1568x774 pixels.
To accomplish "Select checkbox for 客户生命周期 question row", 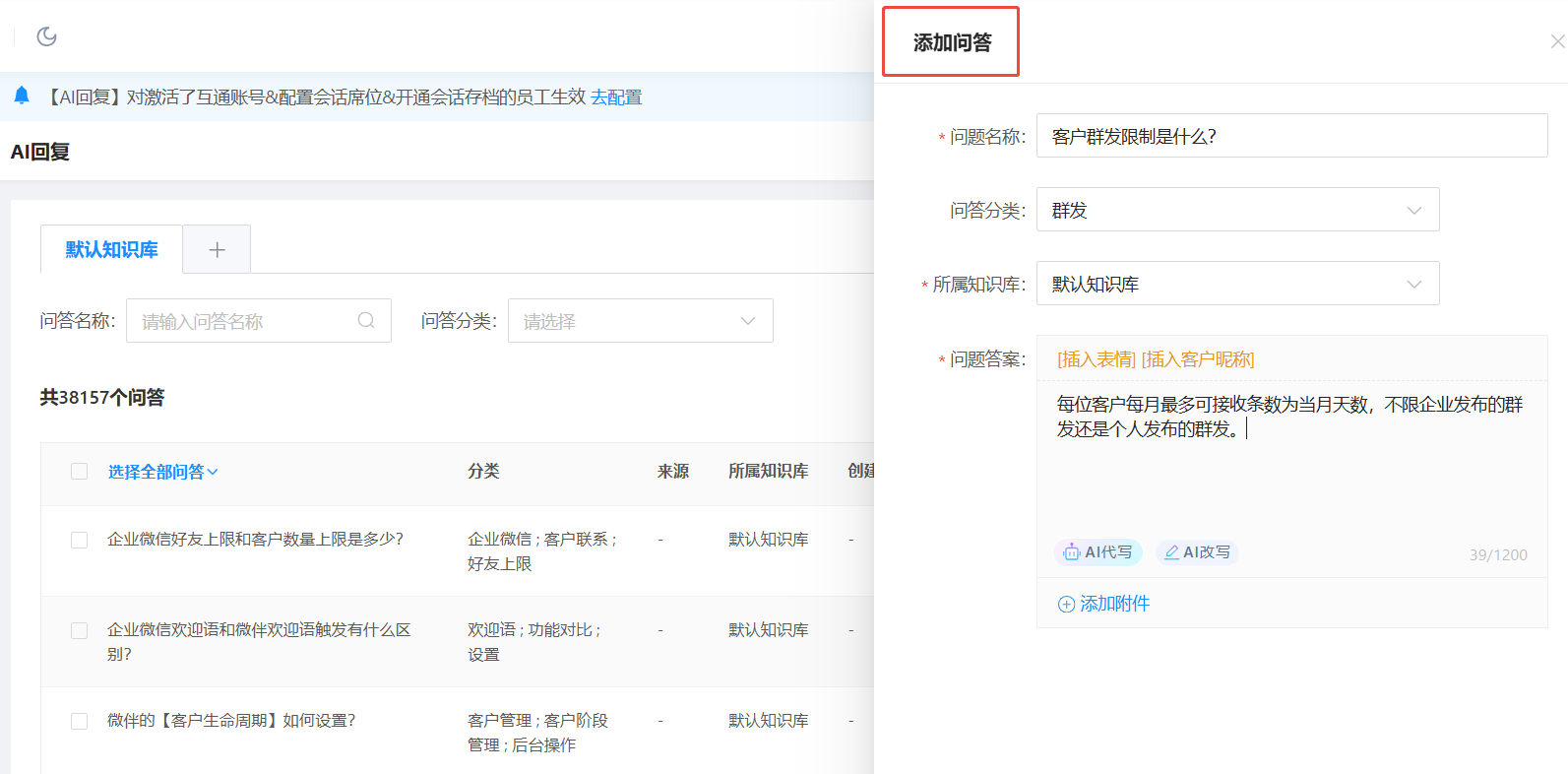I will [x=80, y=721].
